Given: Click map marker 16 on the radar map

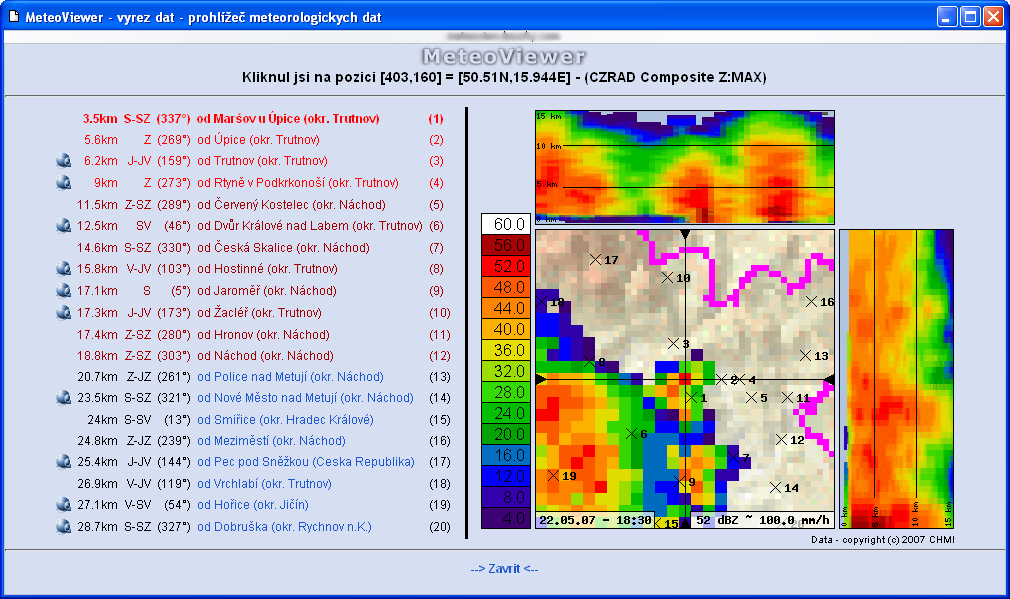Looking at the screenshot, I should click(812, 301).
